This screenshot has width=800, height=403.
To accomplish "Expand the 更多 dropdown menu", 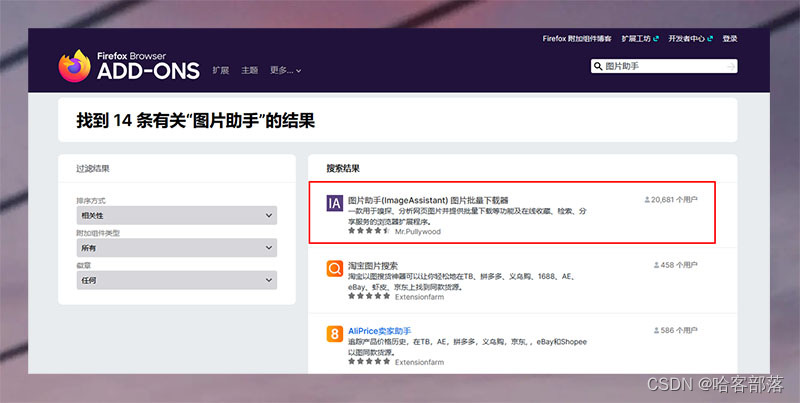I will (x=286, y=70).
